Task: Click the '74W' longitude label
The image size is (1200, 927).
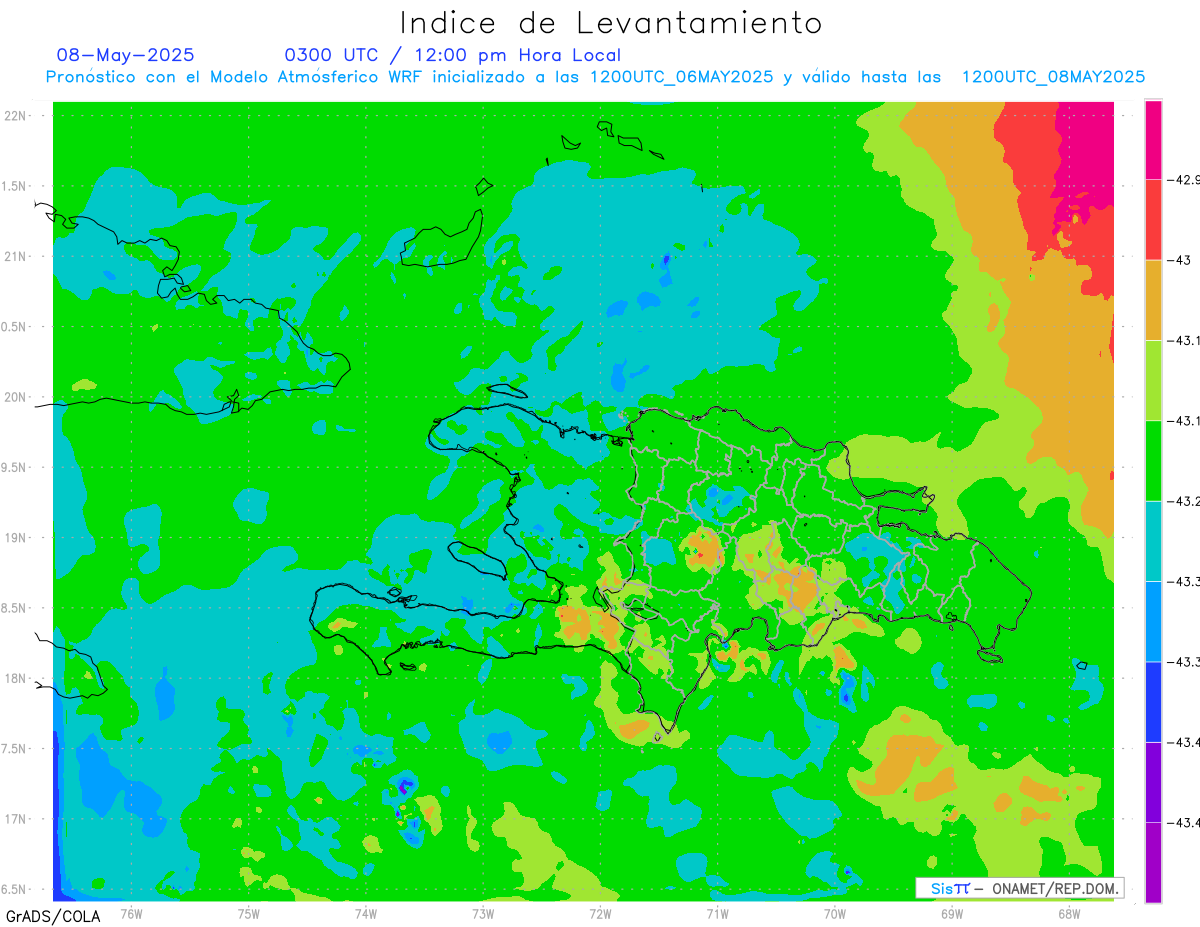Action: tap(366, 913)
